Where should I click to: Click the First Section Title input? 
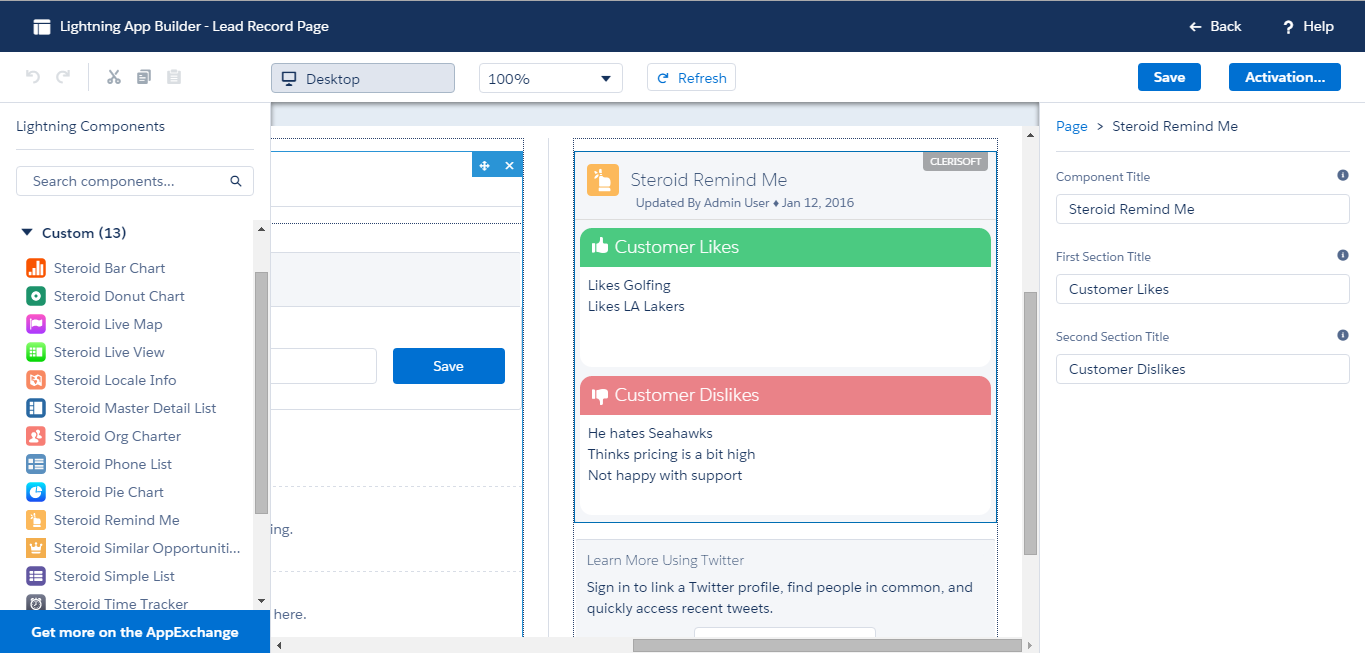1203,289
